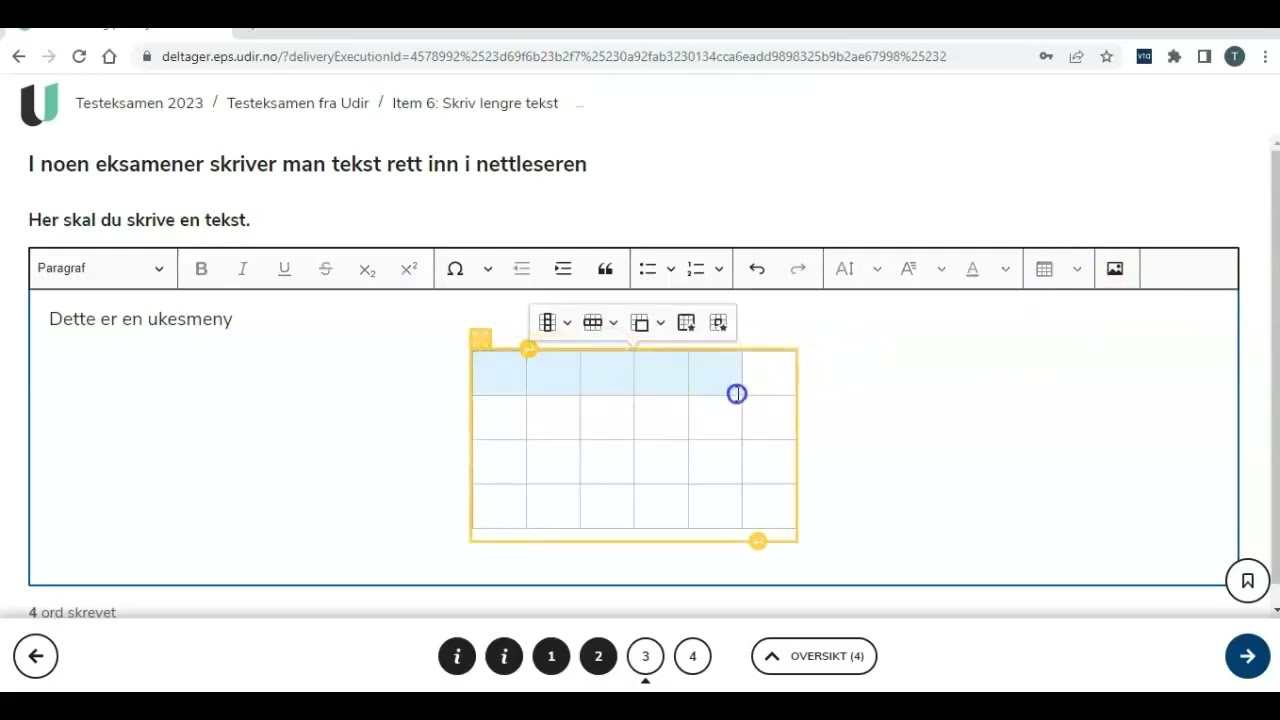Expand font family dropdown arrow

coord(941,269)
